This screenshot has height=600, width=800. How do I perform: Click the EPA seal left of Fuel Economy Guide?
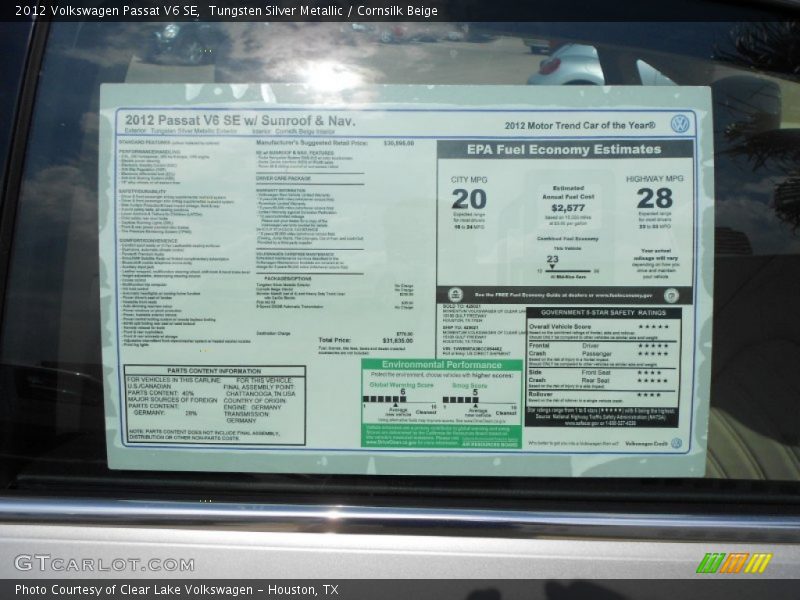coord(455,294)
